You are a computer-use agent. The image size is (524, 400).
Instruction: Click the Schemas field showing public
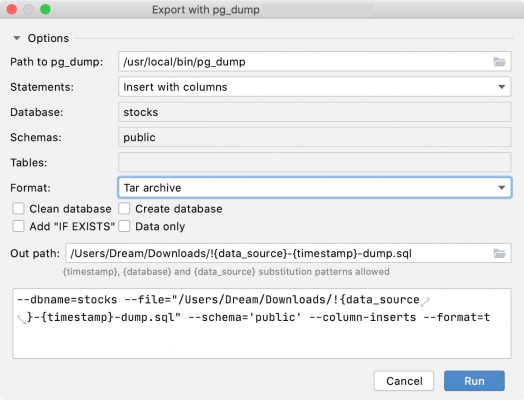pos(314,137)
